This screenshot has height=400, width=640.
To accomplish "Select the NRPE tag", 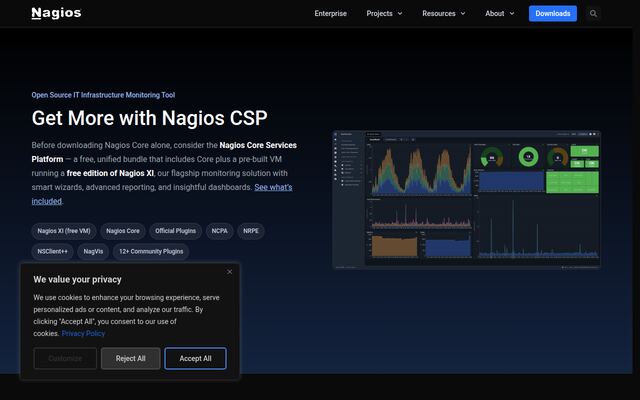I will pyautogui.click(x=251, y=231).
